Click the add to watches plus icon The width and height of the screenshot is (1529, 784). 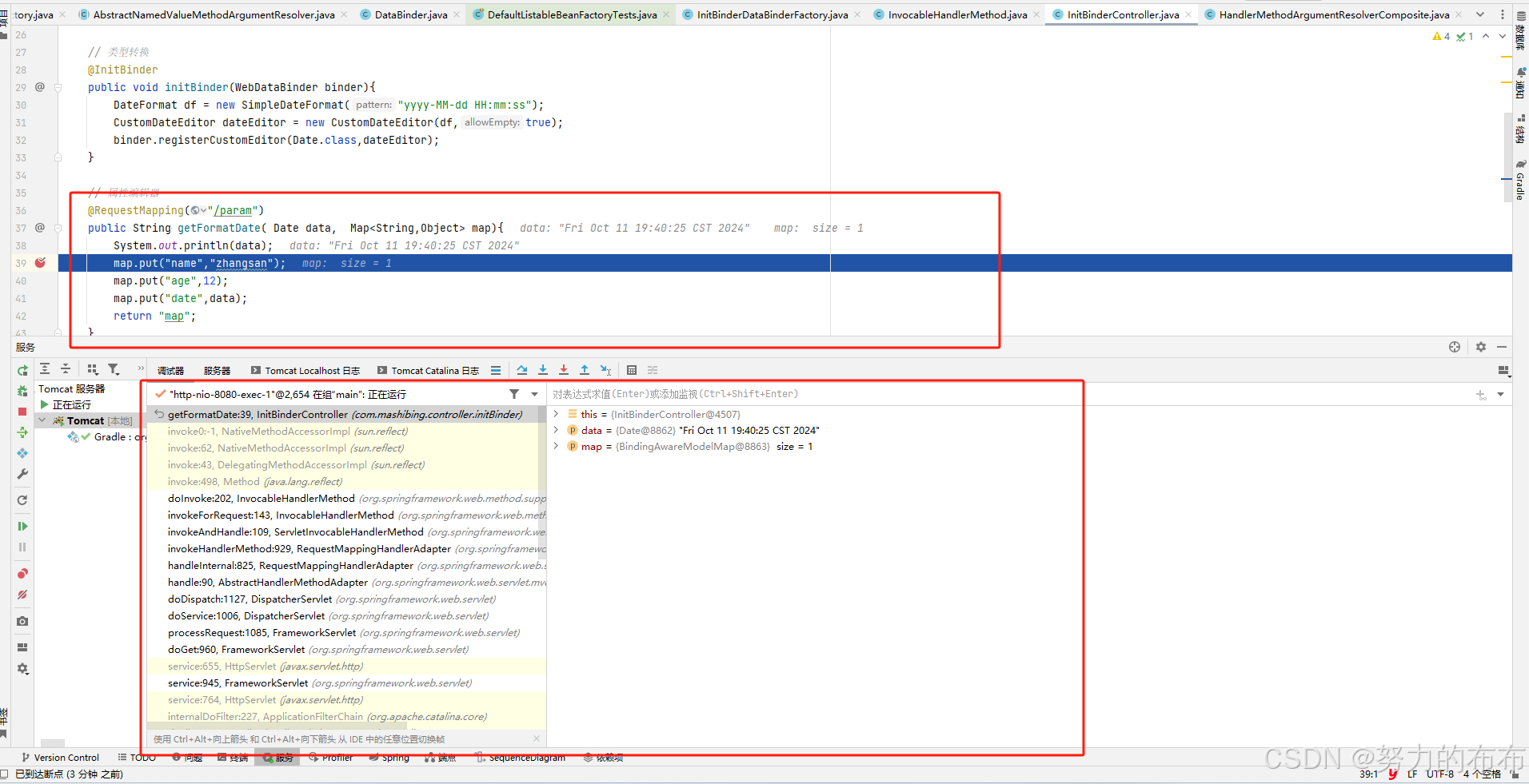pyautogui.click(x=1481, y=394)
